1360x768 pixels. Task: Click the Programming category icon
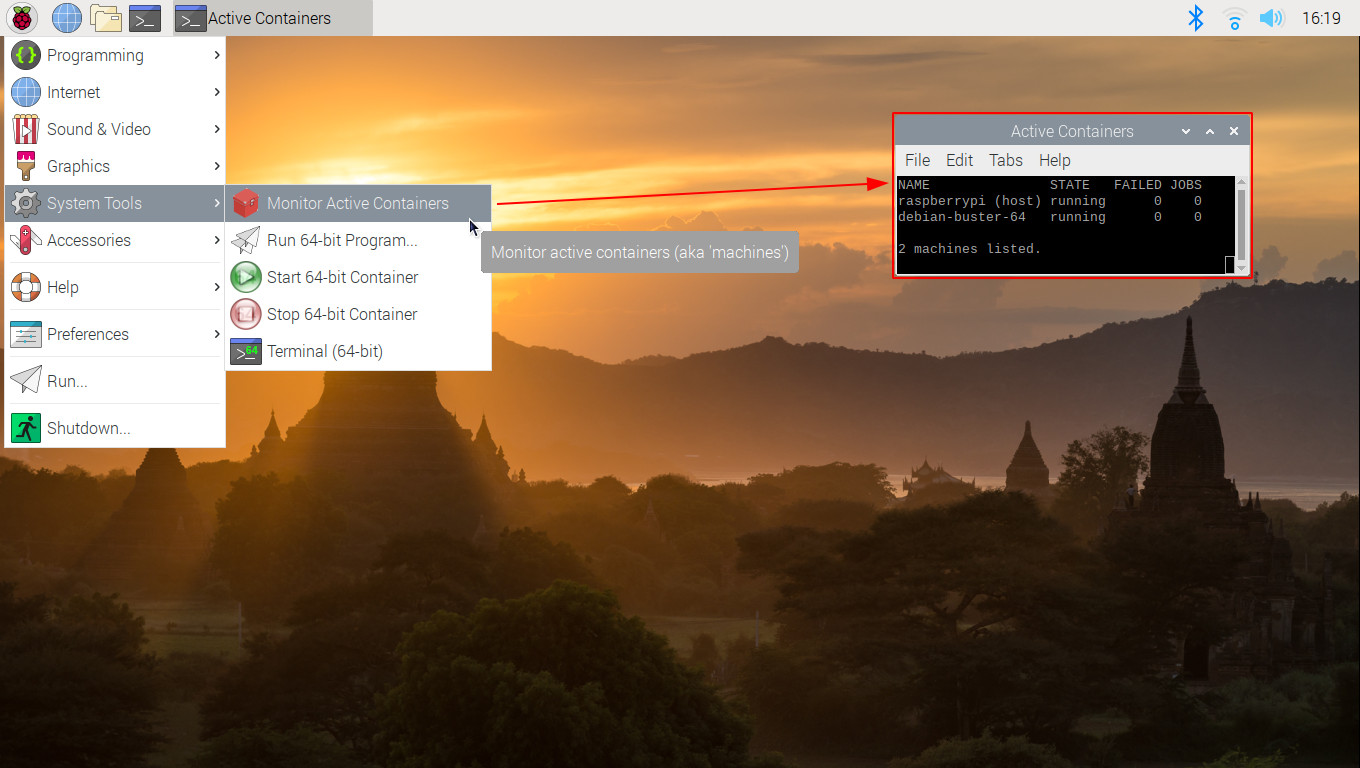tap(26, 55)
